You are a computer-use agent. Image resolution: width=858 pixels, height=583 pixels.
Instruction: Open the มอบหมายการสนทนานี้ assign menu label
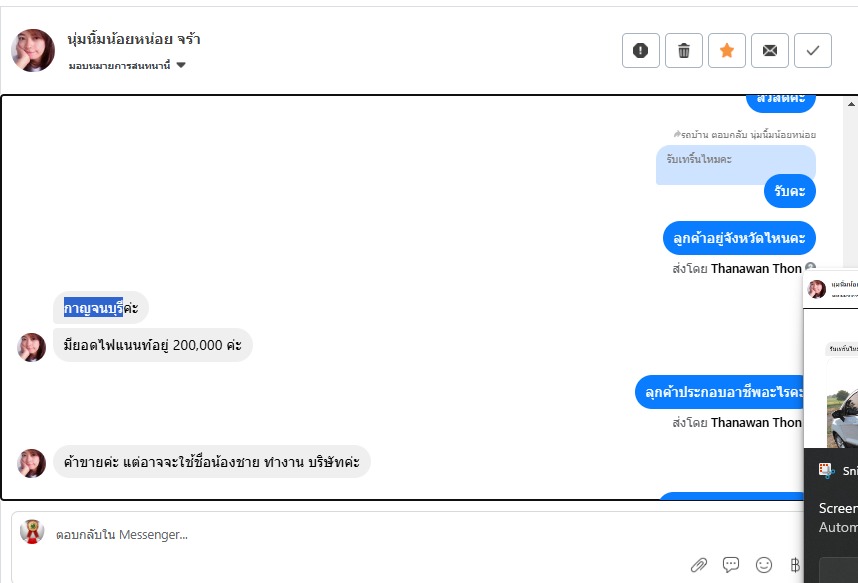coord(119,66)
